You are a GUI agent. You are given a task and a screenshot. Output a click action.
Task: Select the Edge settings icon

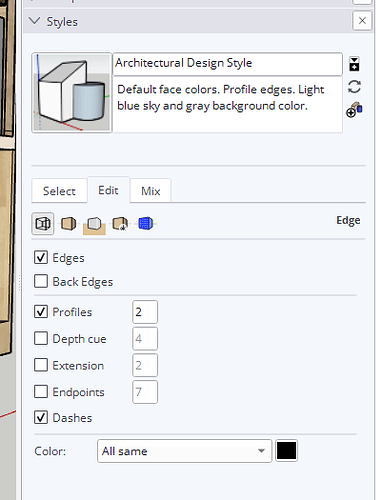[43, 223]
